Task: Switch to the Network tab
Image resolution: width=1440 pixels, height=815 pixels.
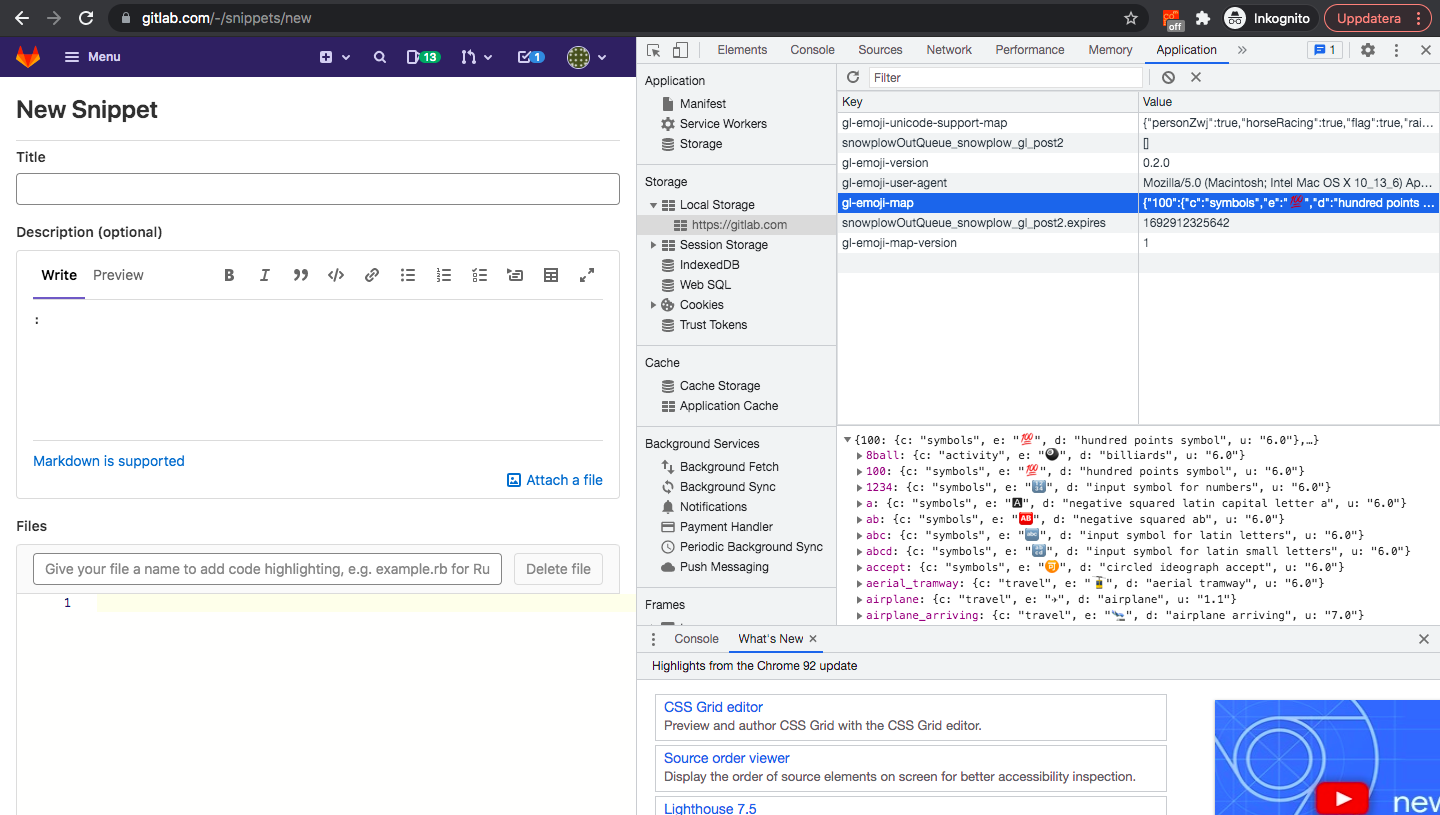Action: 948,50
